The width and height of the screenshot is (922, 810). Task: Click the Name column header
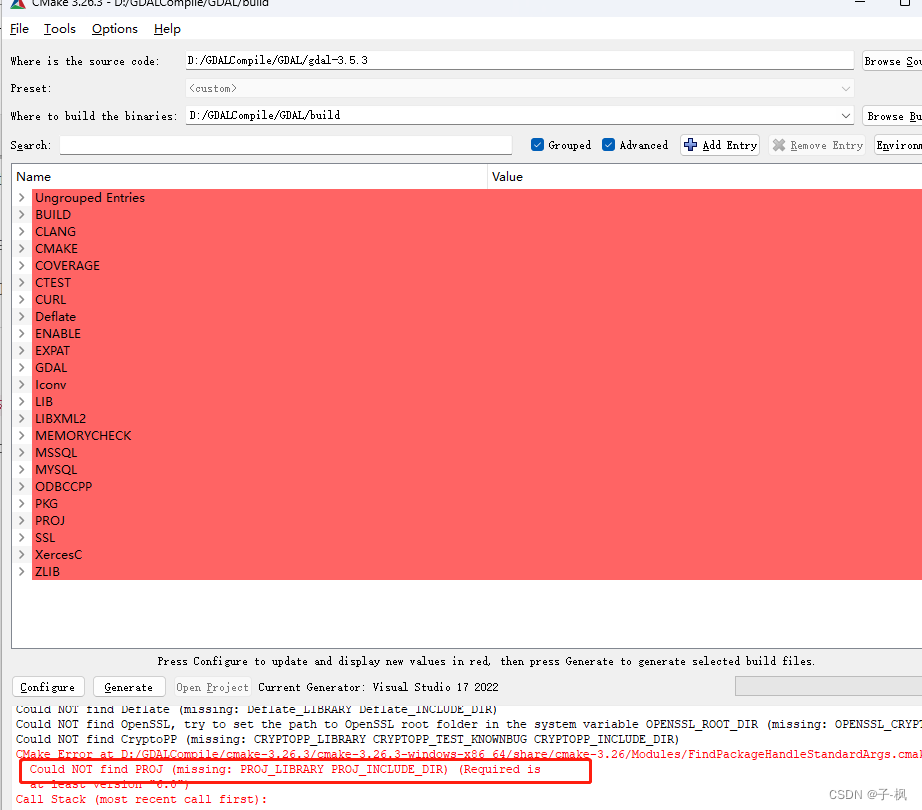click(x=34, y=176)
